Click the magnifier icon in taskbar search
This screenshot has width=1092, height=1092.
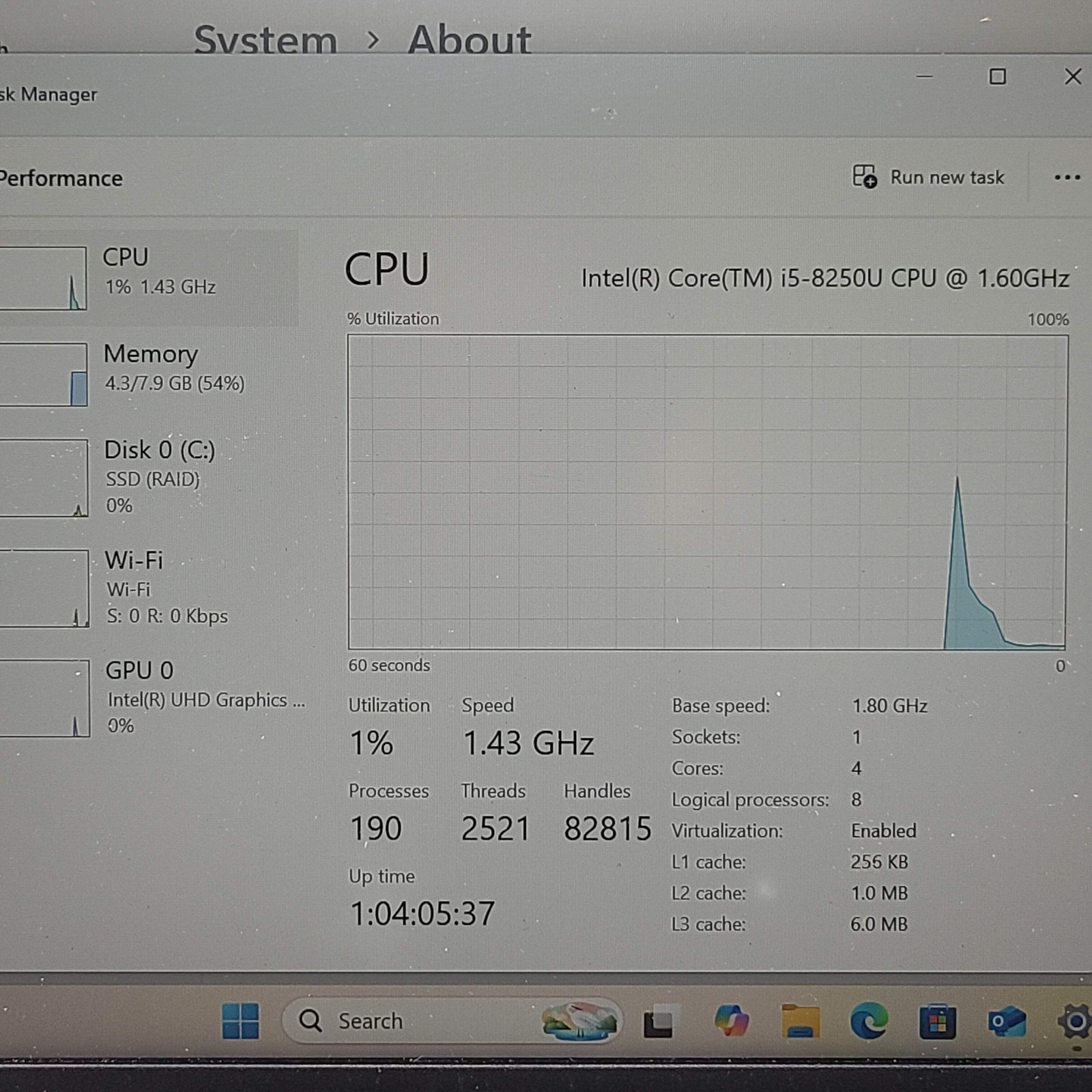(x=311, y=1021)
